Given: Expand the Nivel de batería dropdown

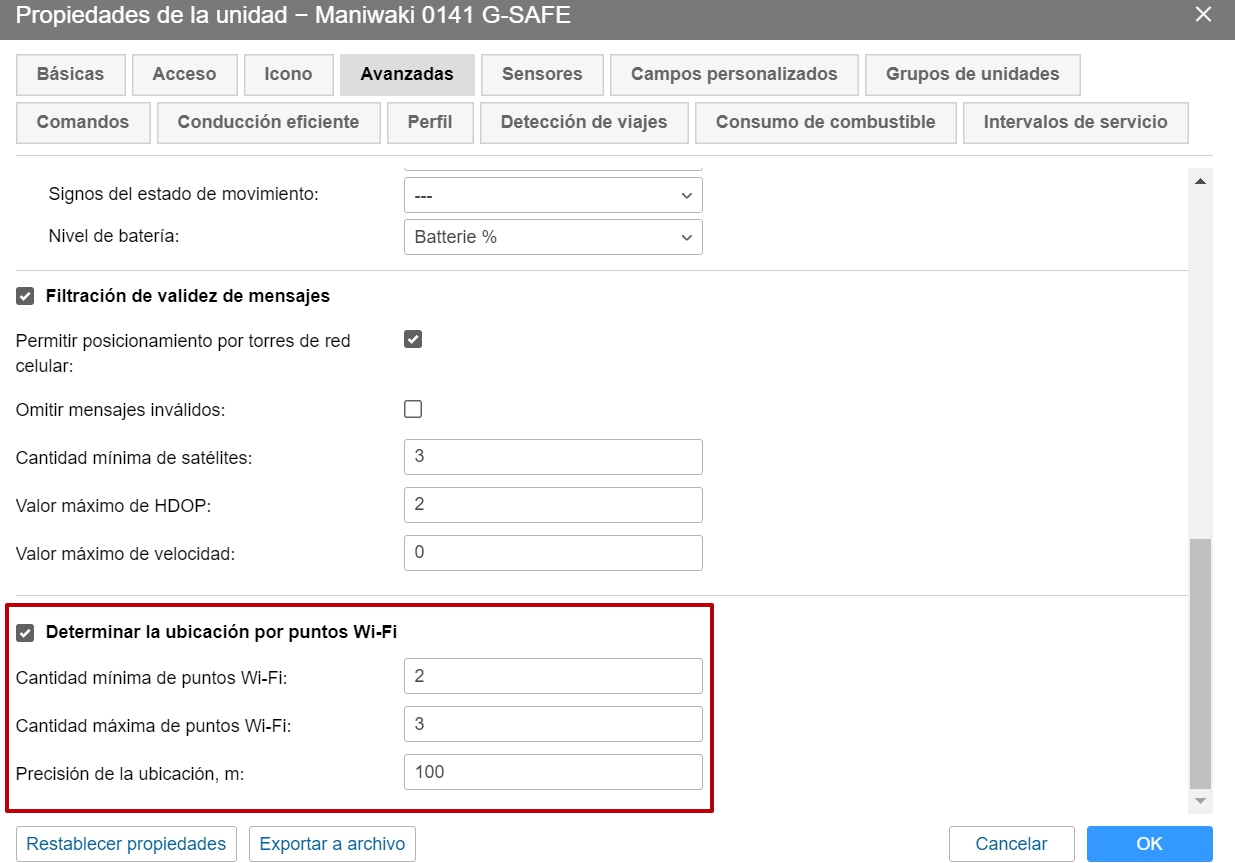Looking at the screenshot, I should point(553,238).
